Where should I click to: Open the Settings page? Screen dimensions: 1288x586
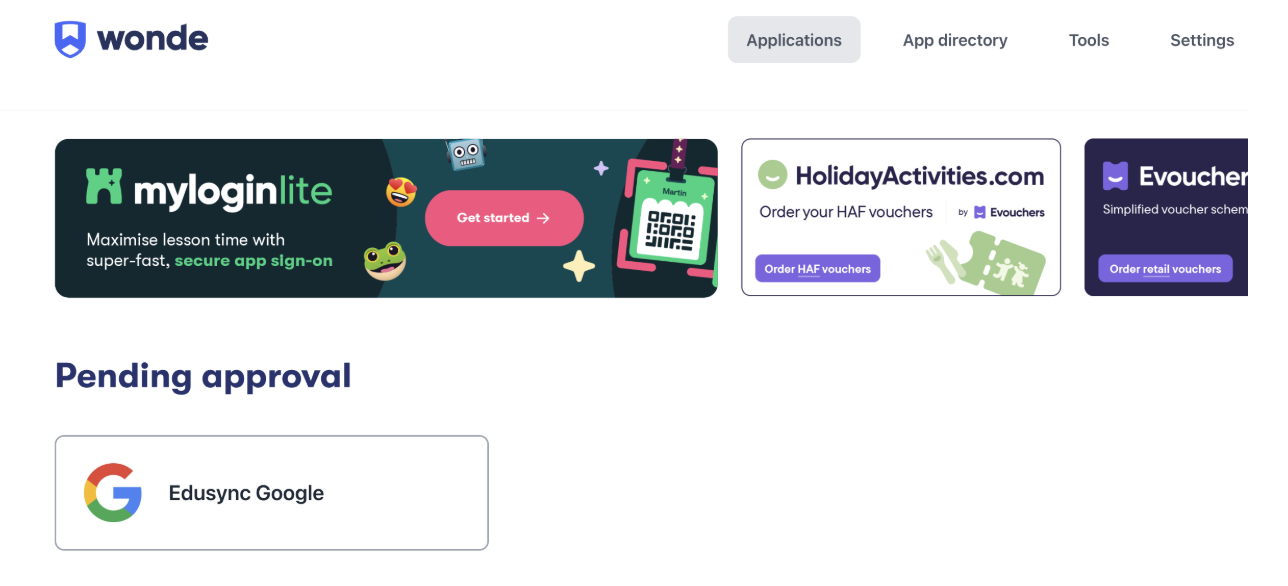[1202, 40]
